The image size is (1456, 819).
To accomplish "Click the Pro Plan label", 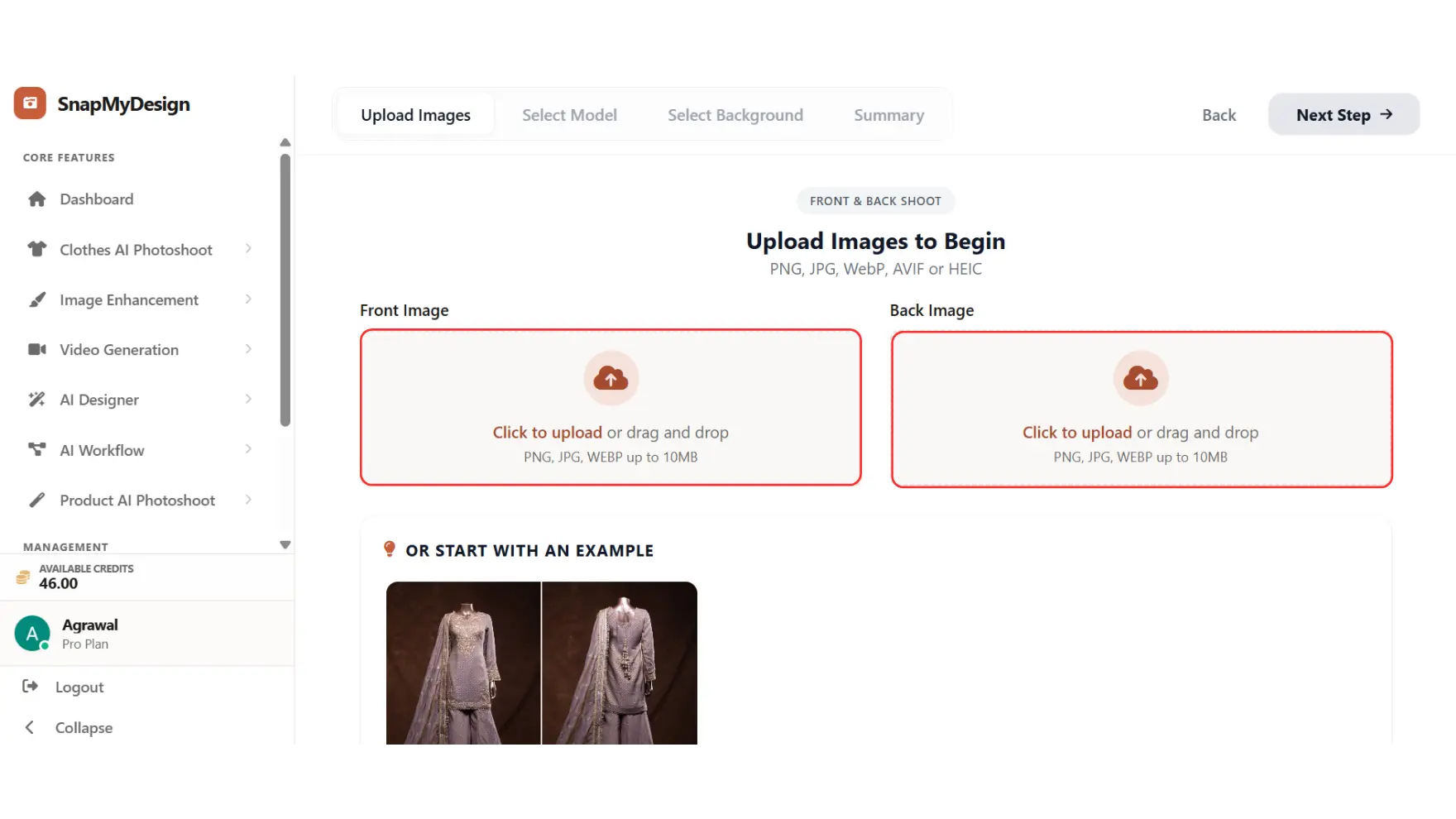I will pos(85,644).
